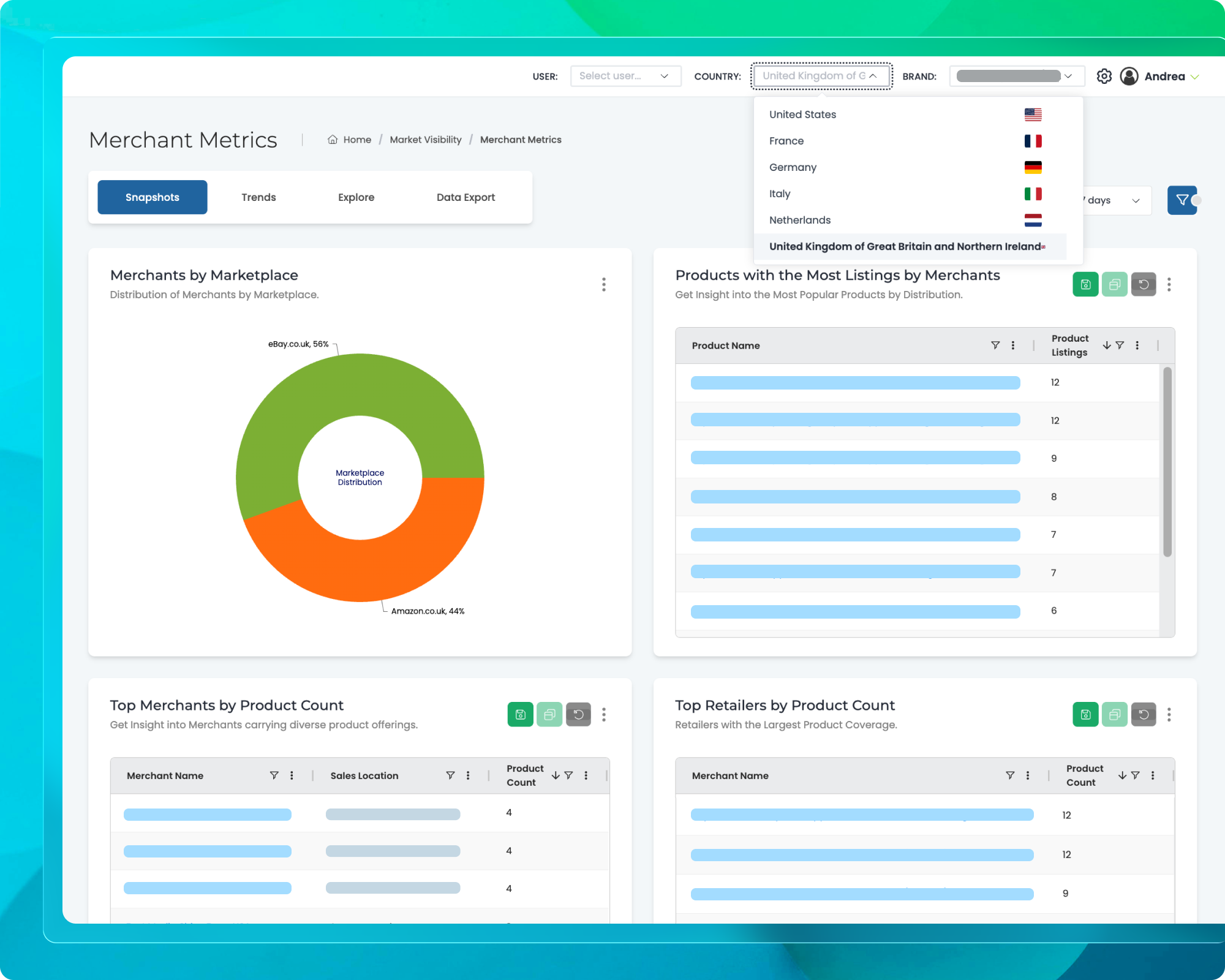Click the Data Export button
Image resolution: width=1225 pixels, height=980 pixels.
(466, 197)
